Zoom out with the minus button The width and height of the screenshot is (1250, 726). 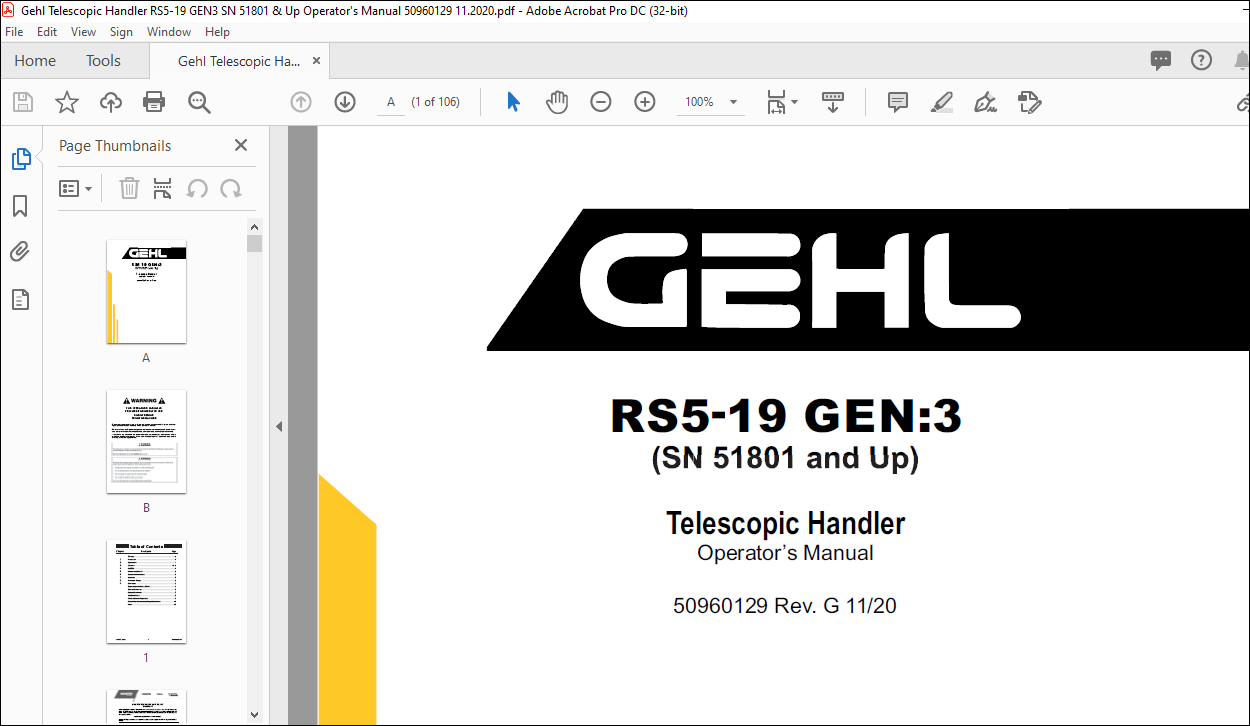coord(601,102)
